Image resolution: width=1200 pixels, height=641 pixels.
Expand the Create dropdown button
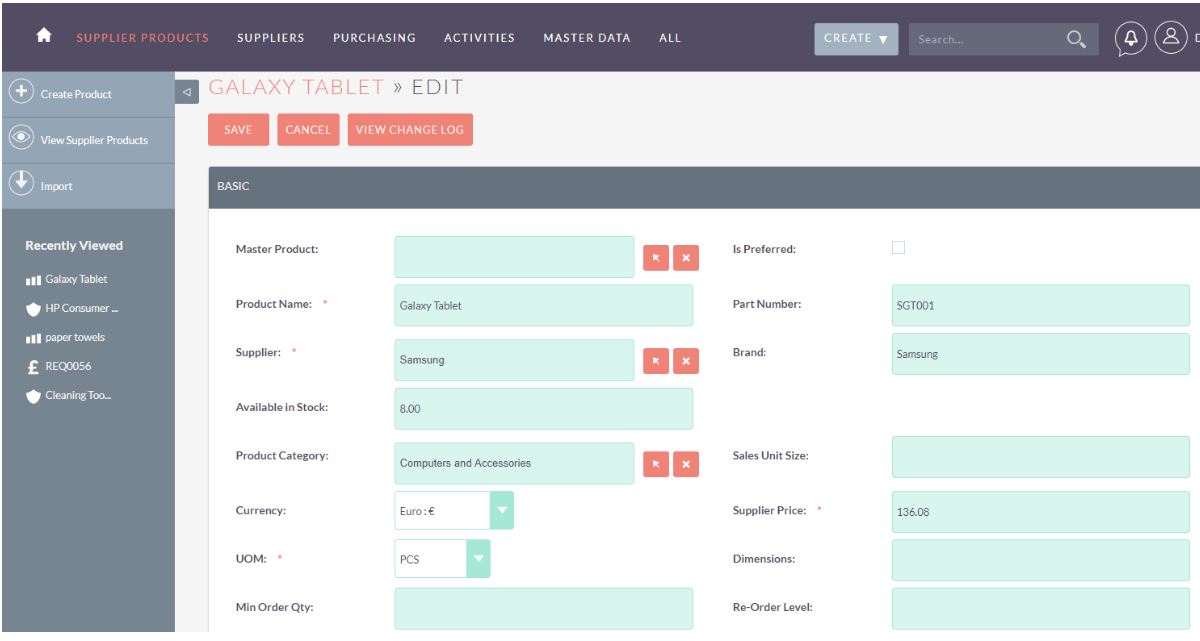[856, 39]
